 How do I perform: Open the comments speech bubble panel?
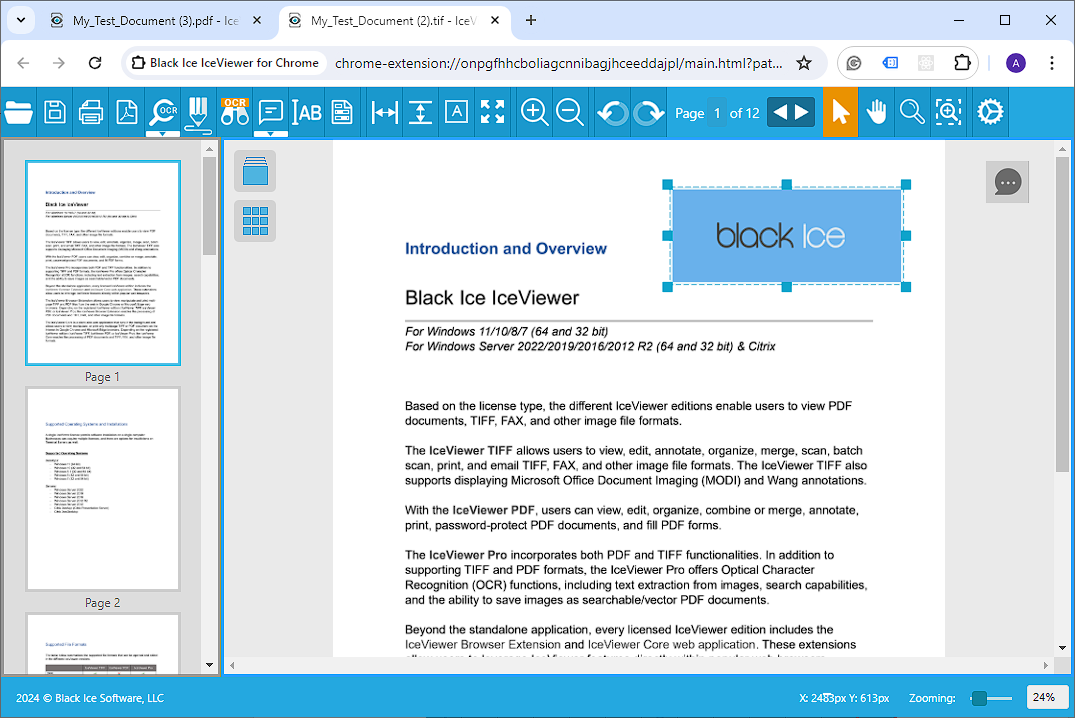pos(1007,182)
